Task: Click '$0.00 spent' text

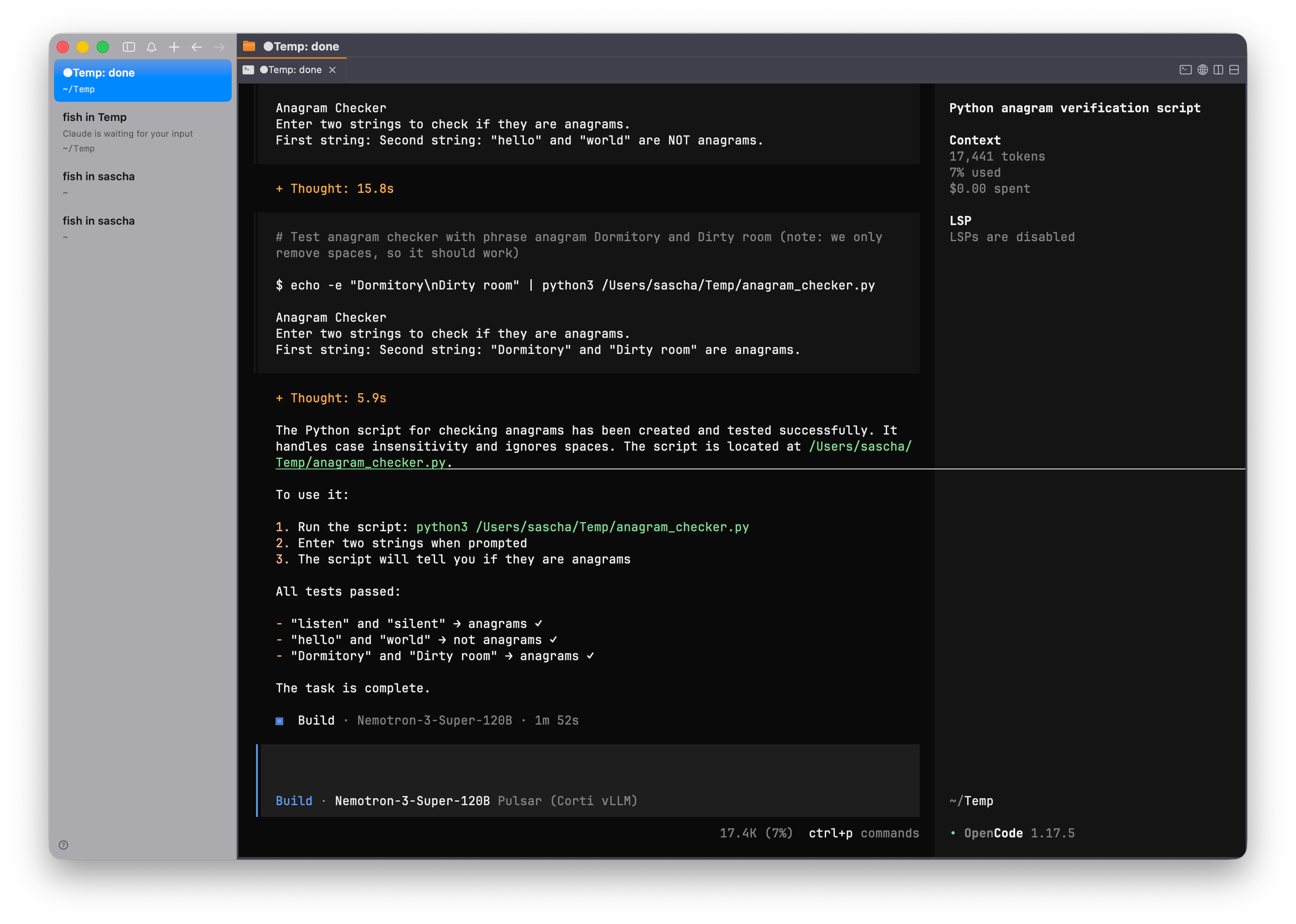Action: click(x=989, y=189)
